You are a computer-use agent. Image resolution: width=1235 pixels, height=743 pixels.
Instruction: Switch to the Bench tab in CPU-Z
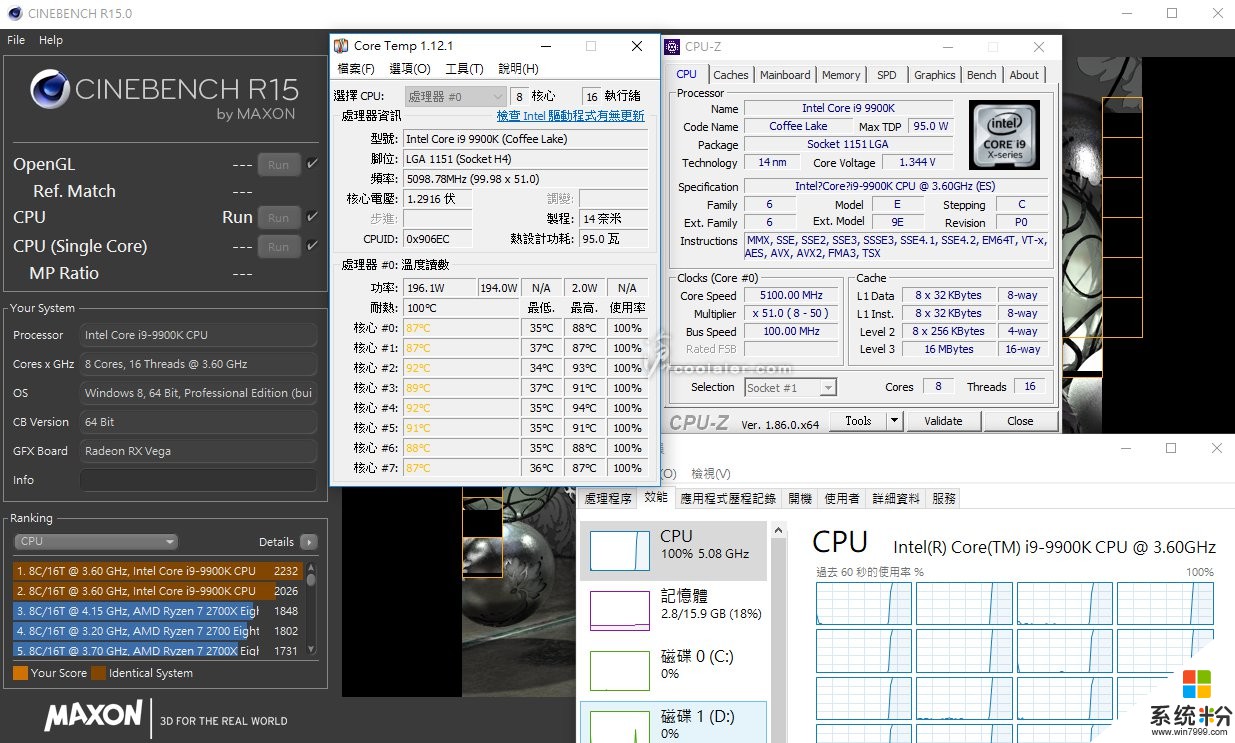coord(981,74)
